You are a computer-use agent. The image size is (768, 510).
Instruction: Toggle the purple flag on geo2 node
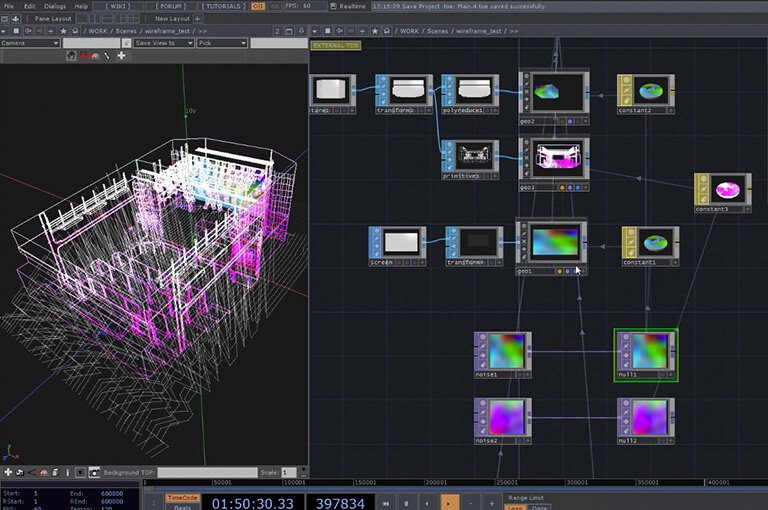coord(570,120)
